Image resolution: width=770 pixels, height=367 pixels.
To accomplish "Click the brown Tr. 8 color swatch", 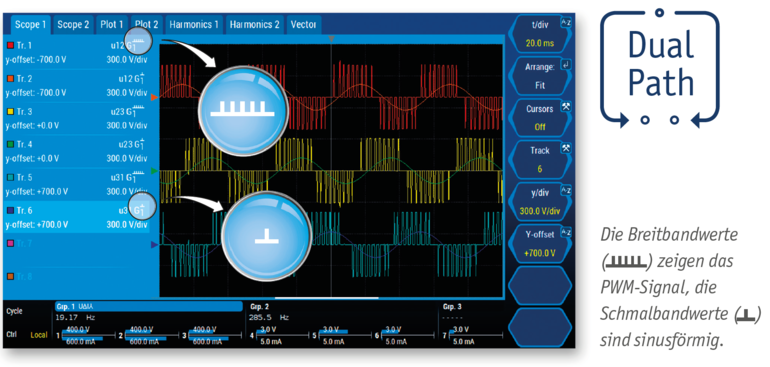I will 10,277.
